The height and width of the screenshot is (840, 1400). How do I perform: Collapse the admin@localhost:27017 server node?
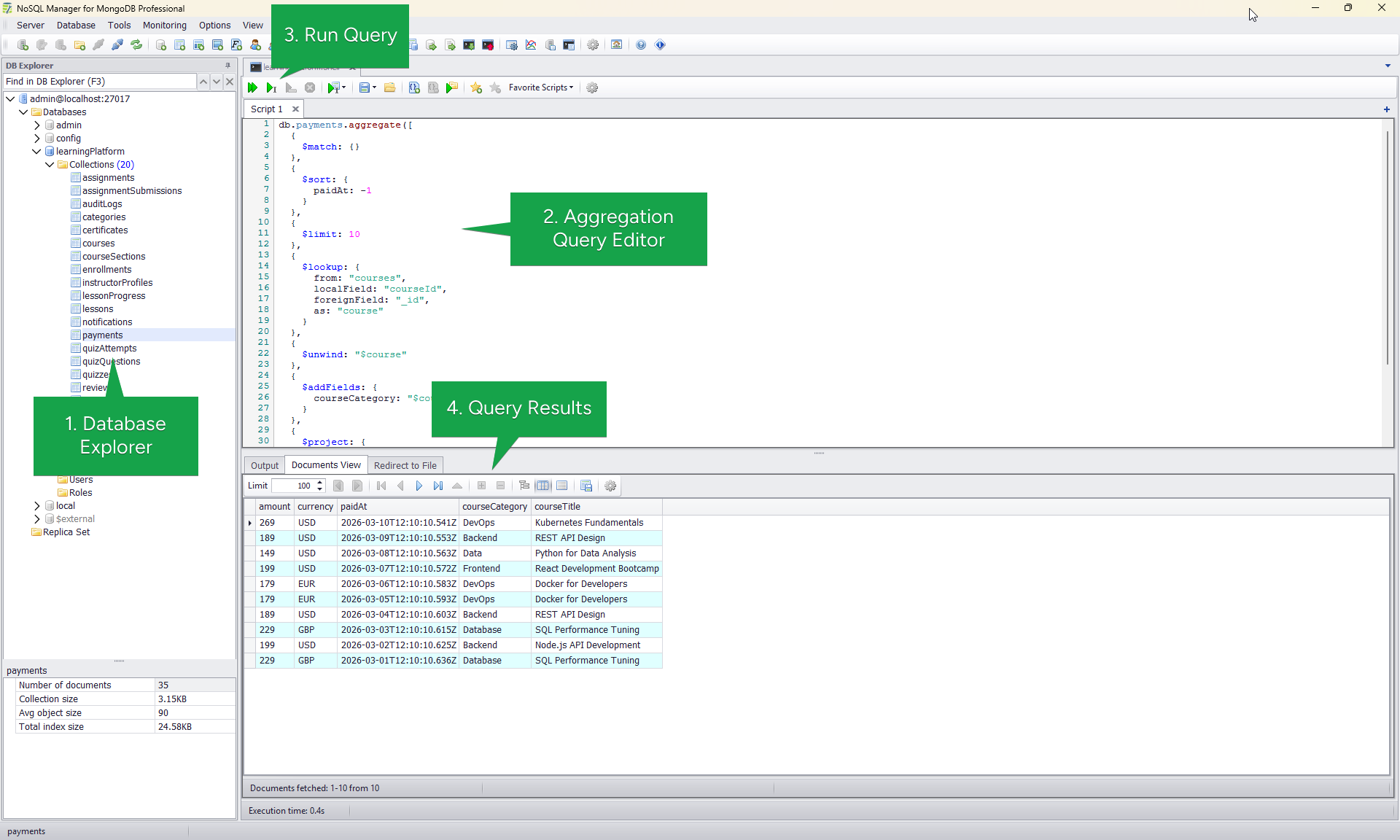click(x=10, y=99)
